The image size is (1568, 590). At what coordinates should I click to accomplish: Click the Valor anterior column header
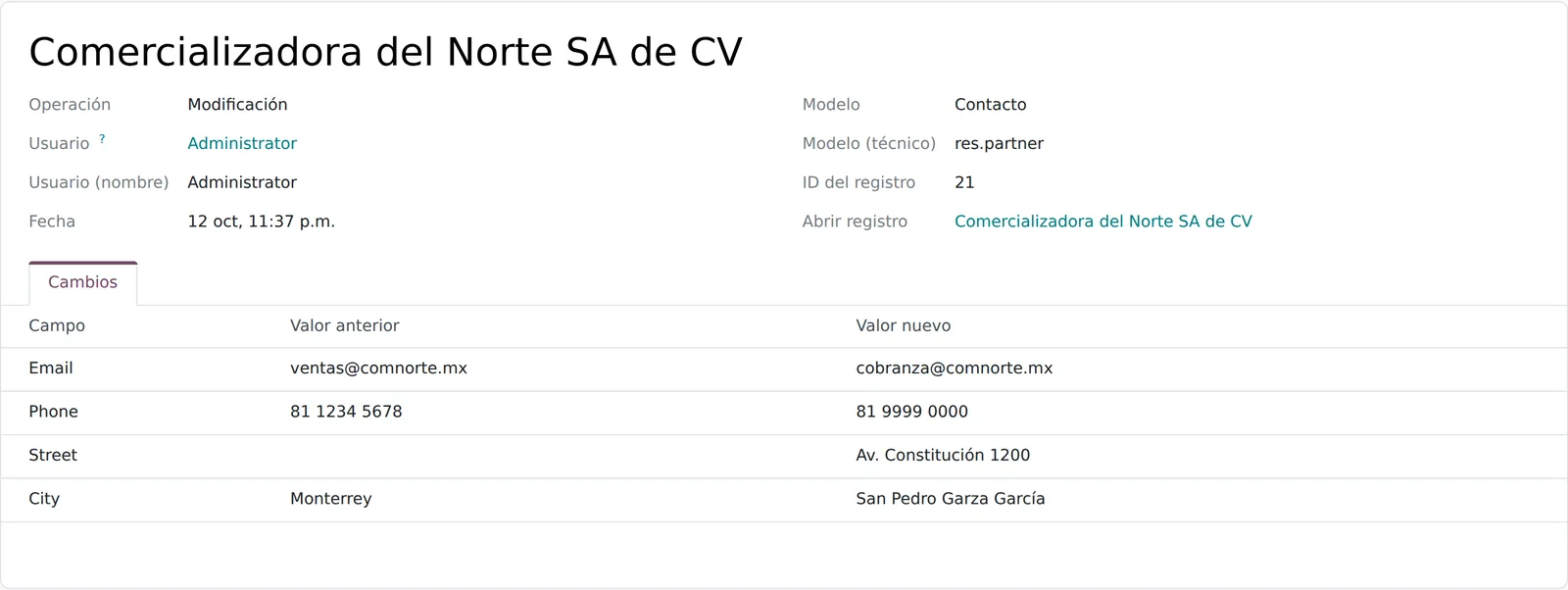[345, 325]
